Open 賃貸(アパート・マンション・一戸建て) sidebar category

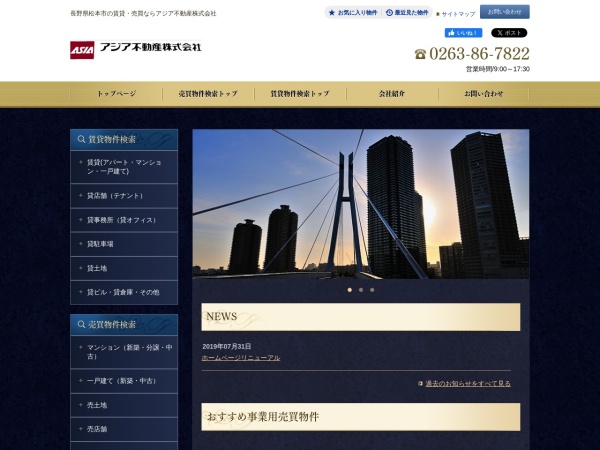pos(124,166)
